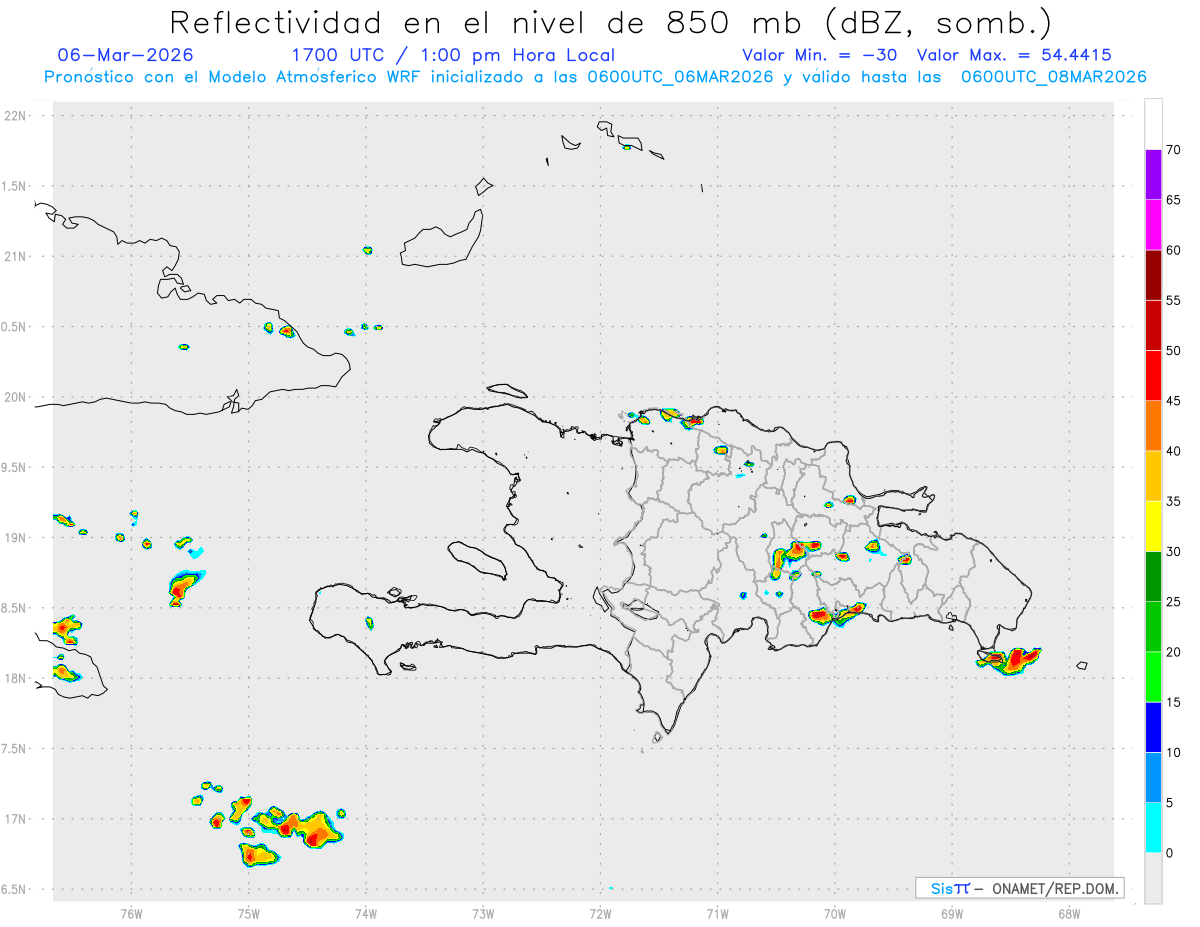
Task: Click the '1700 UTC / 1:00 pm Hora Local' text
Action: (453, 55)
